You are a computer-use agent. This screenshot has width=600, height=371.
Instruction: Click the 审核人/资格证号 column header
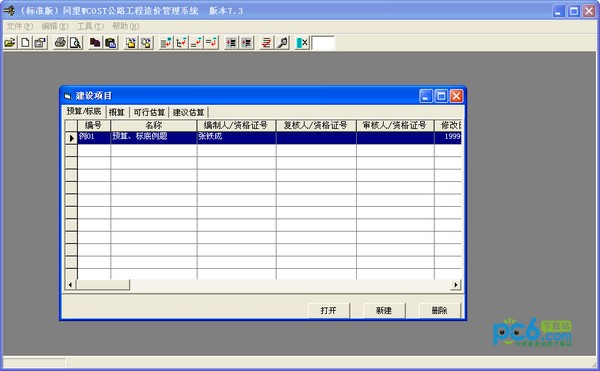pyautogui.click(x=395, y=125)
